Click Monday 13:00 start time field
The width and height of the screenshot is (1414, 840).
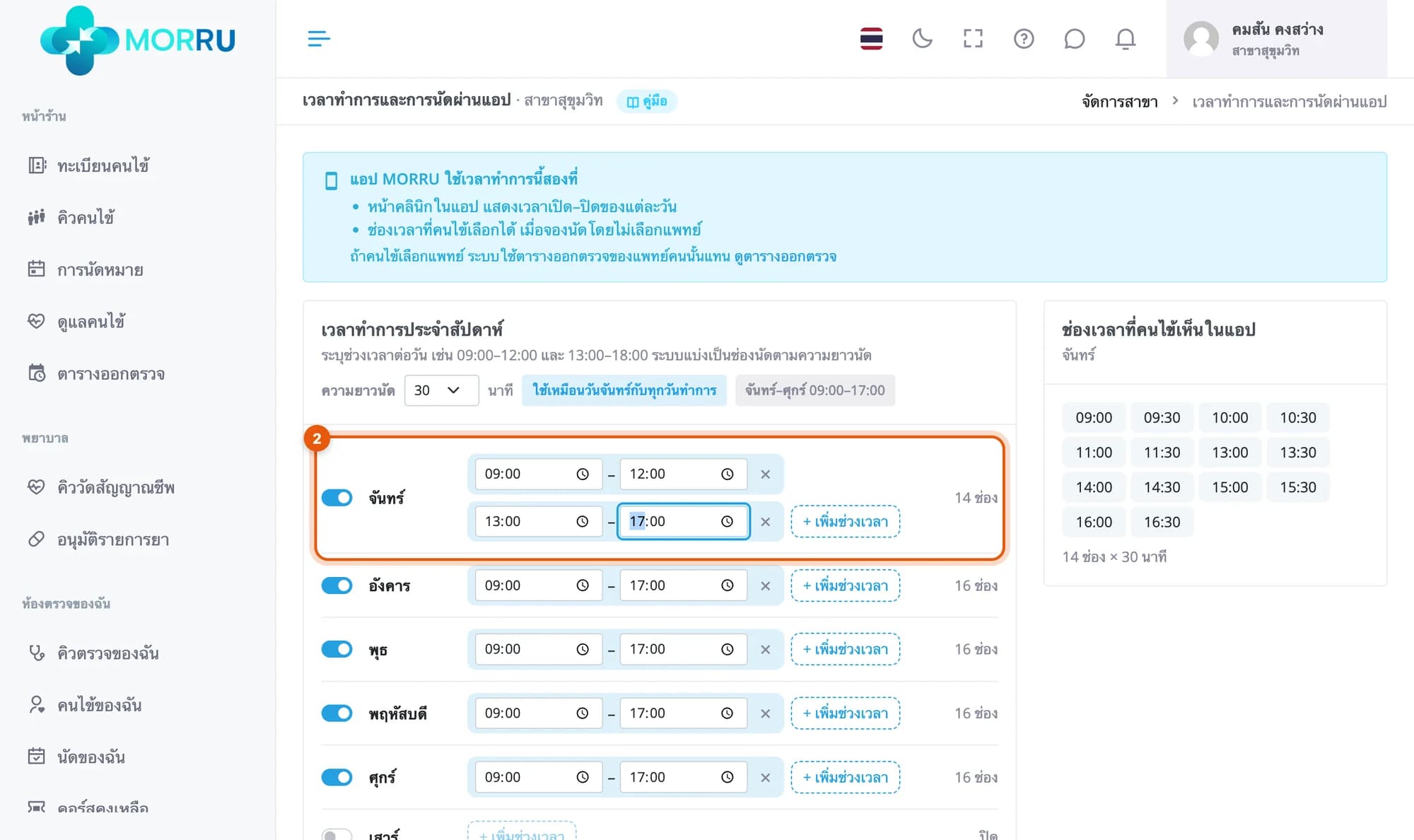click(538, 522)
